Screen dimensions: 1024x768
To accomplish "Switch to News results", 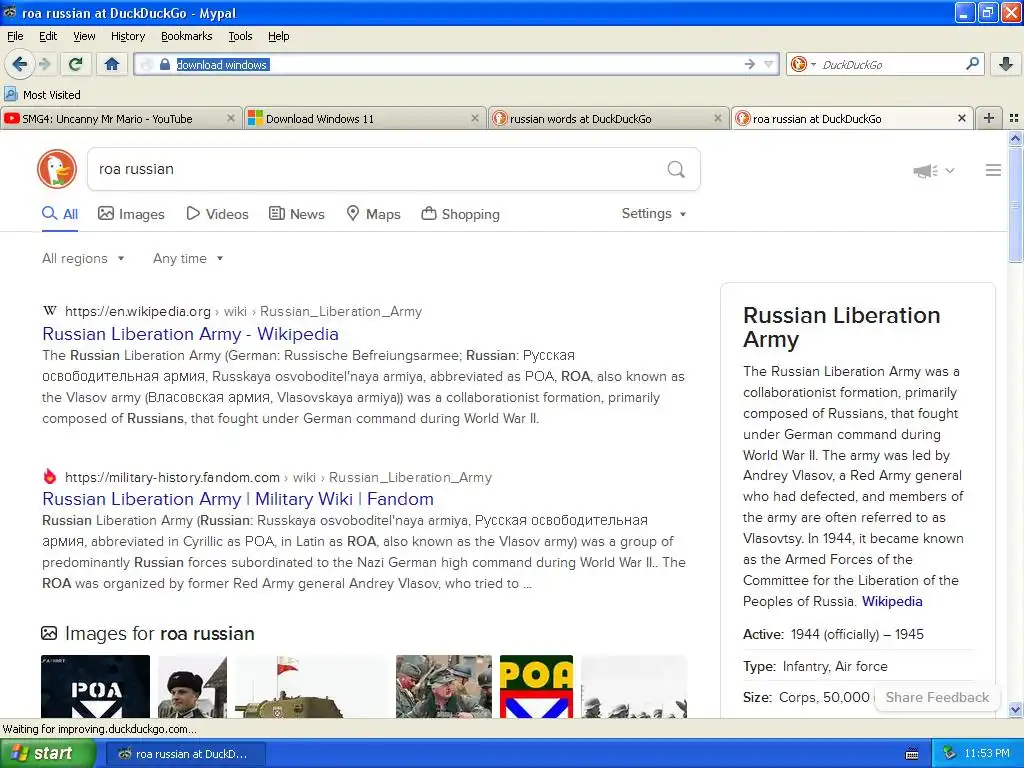I will coord(297,214).
